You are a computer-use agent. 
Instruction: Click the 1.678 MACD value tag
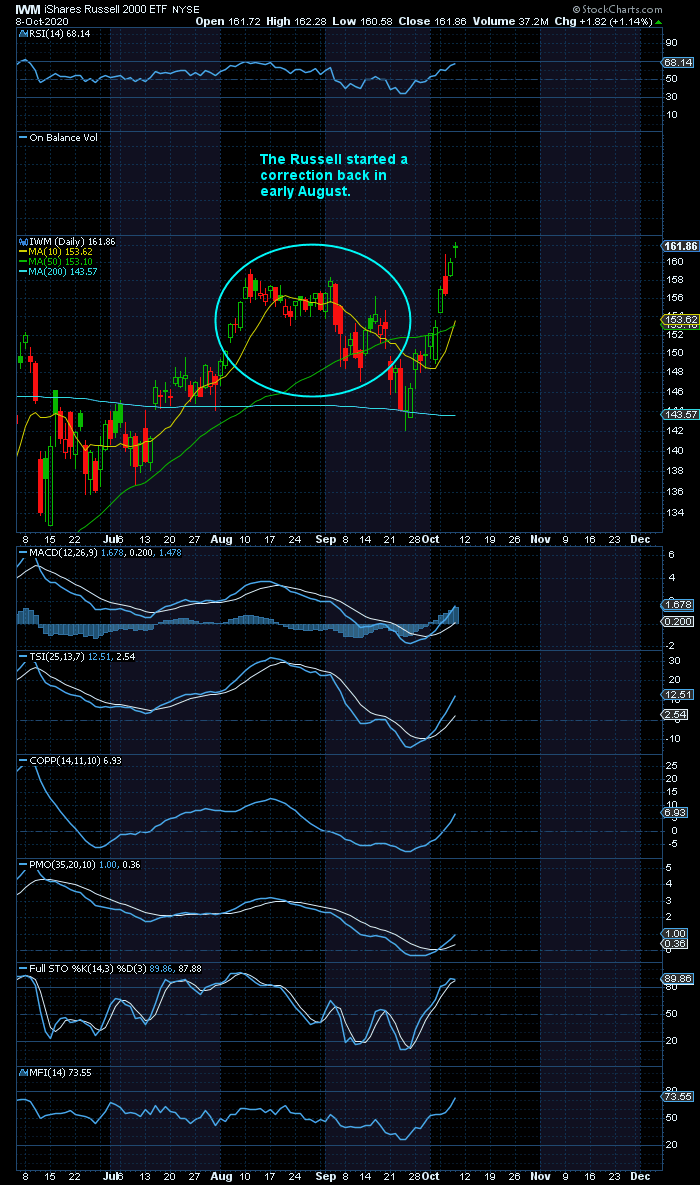tap(679, 605)
